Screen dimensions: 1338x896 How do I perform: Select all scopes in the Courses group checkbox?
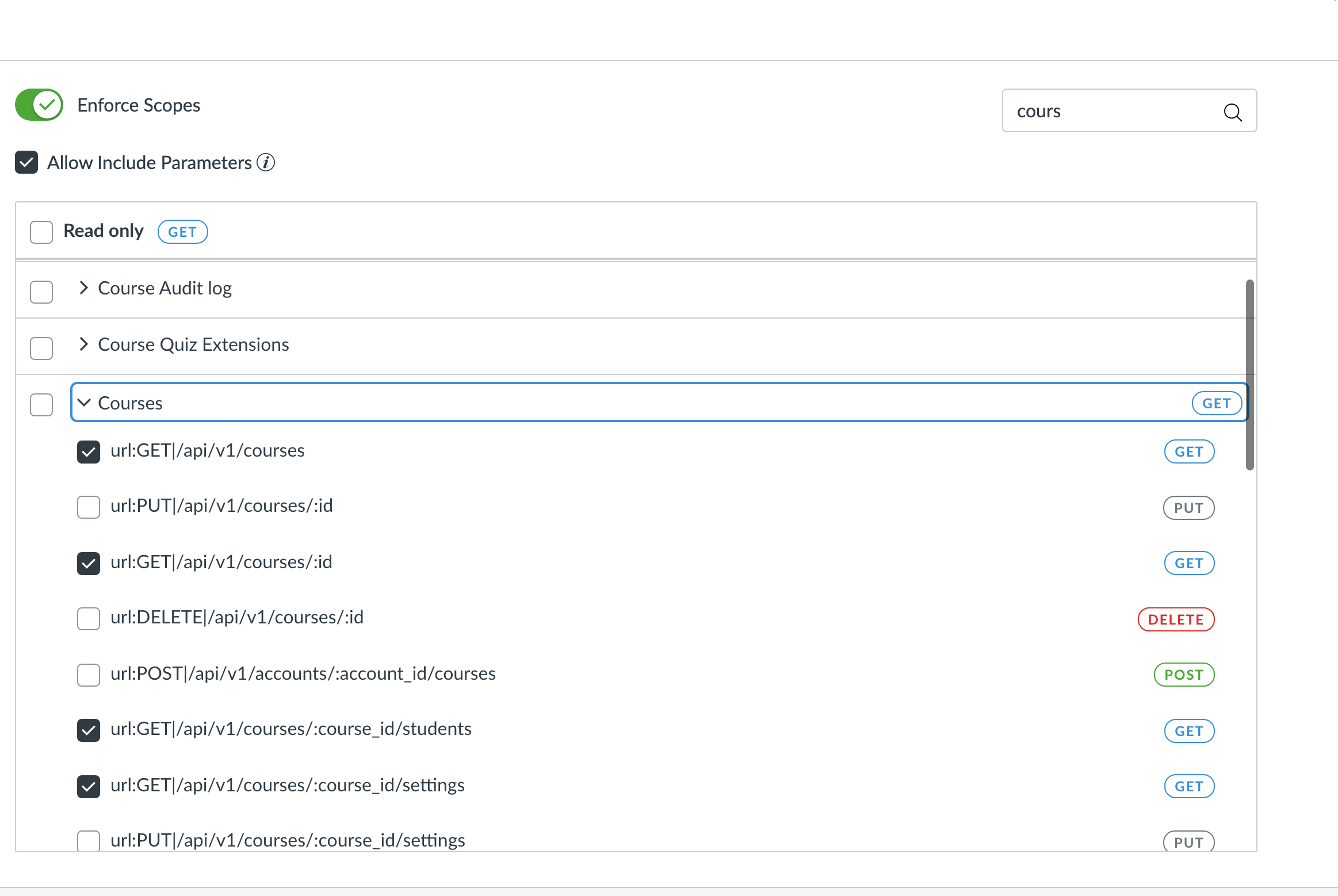coord(41,404)
